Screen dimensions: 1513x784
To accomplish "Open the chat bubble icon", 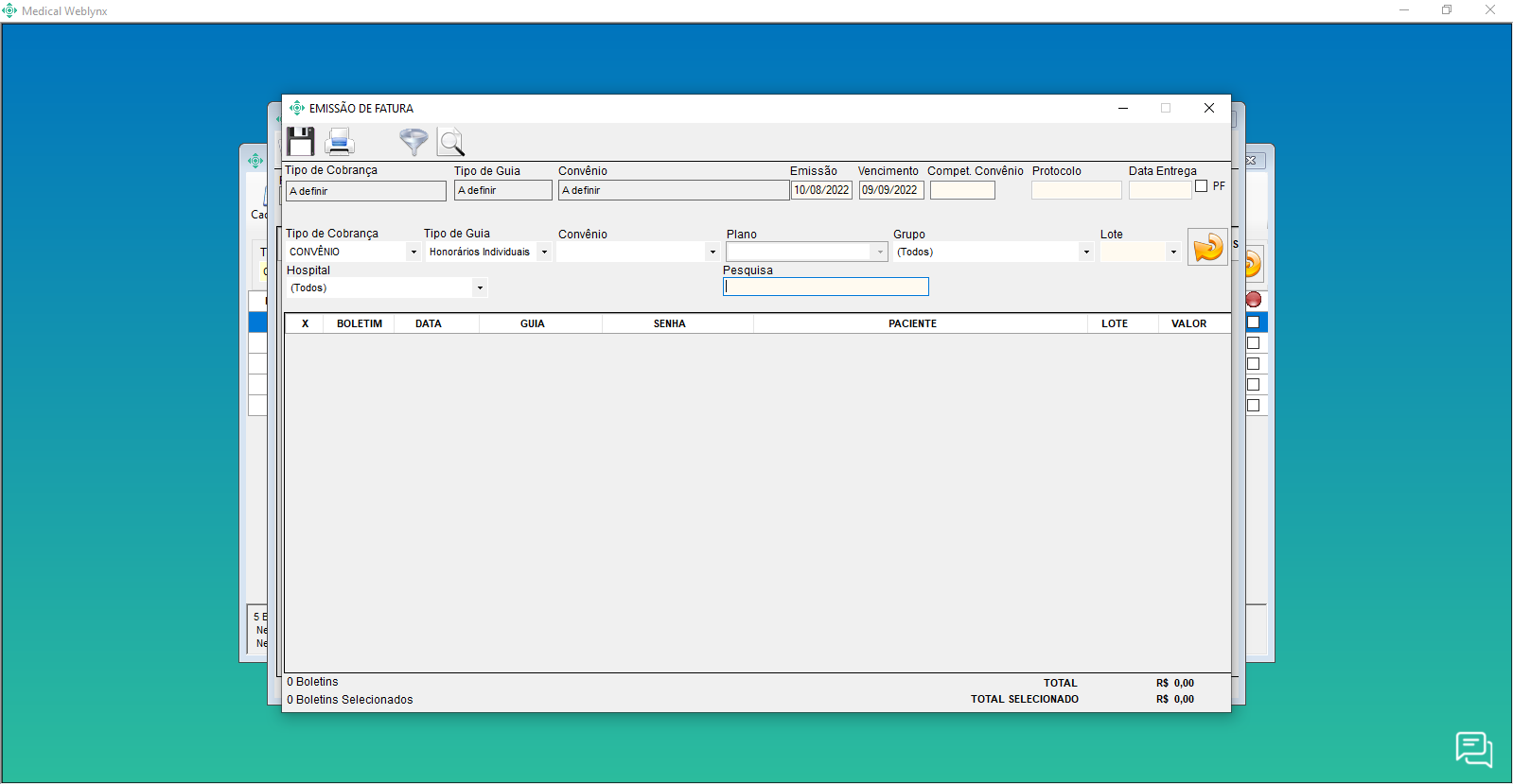I will [1473, 749].
